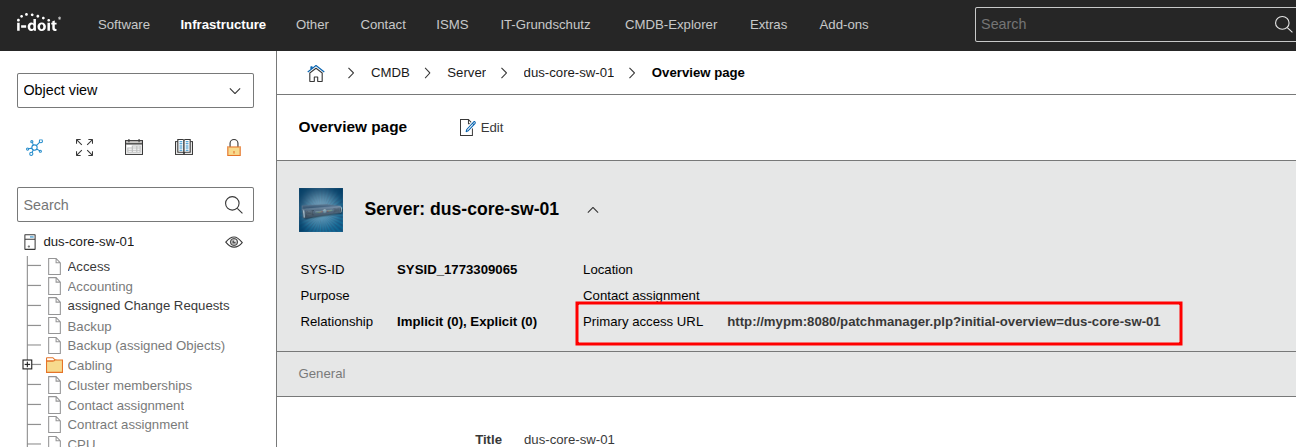Screen dimensions: 1296x447
Task: Open the Software menu
Action: point(124,24)
